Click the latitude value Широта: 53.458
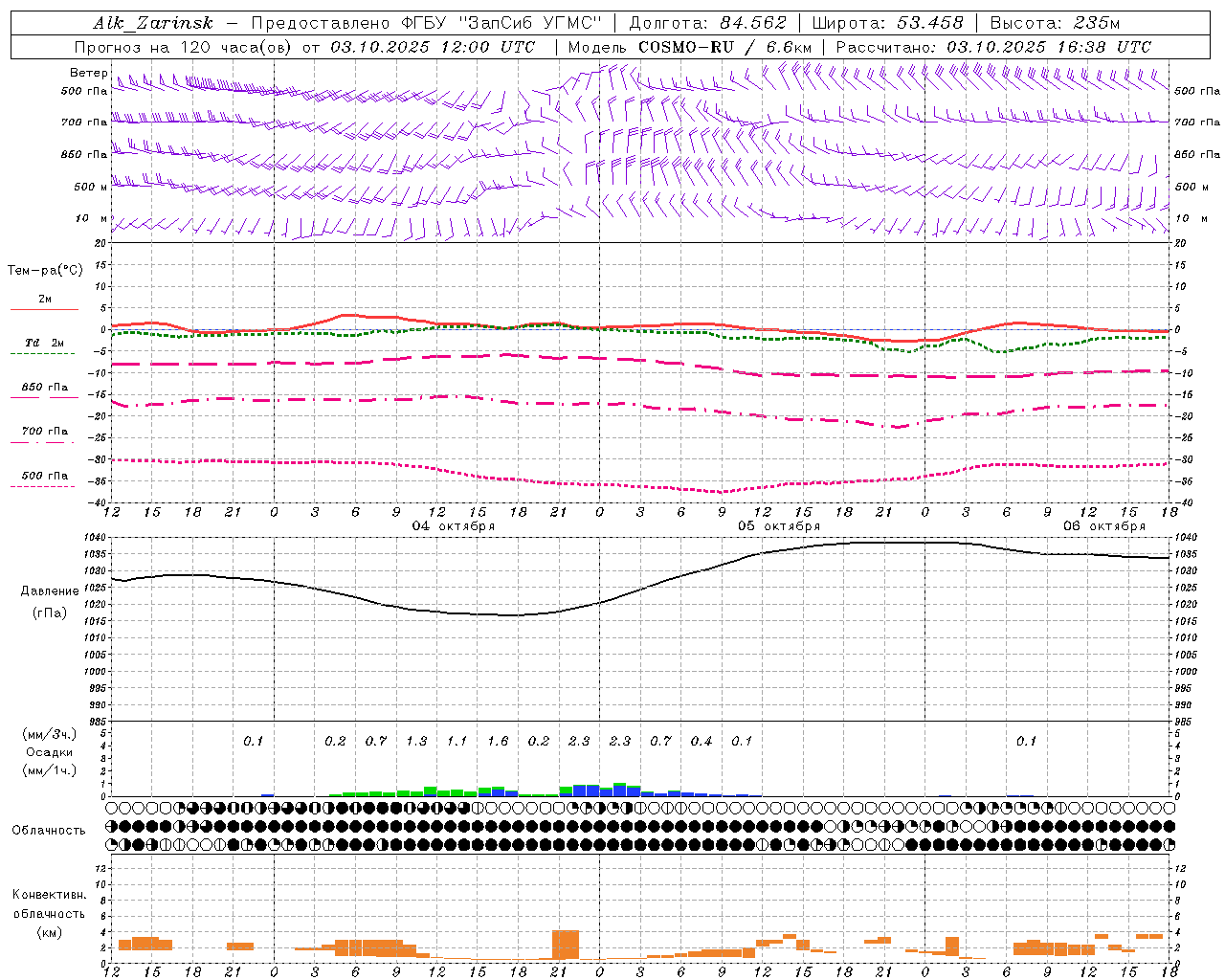 pos(887,23)
